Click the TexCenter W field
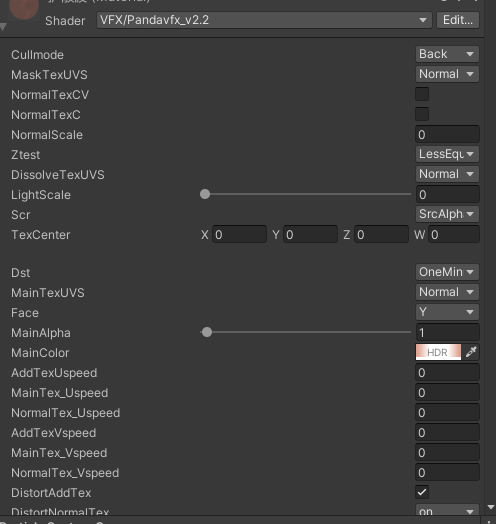This screenshot has height=524, width=496. [454, 234]
